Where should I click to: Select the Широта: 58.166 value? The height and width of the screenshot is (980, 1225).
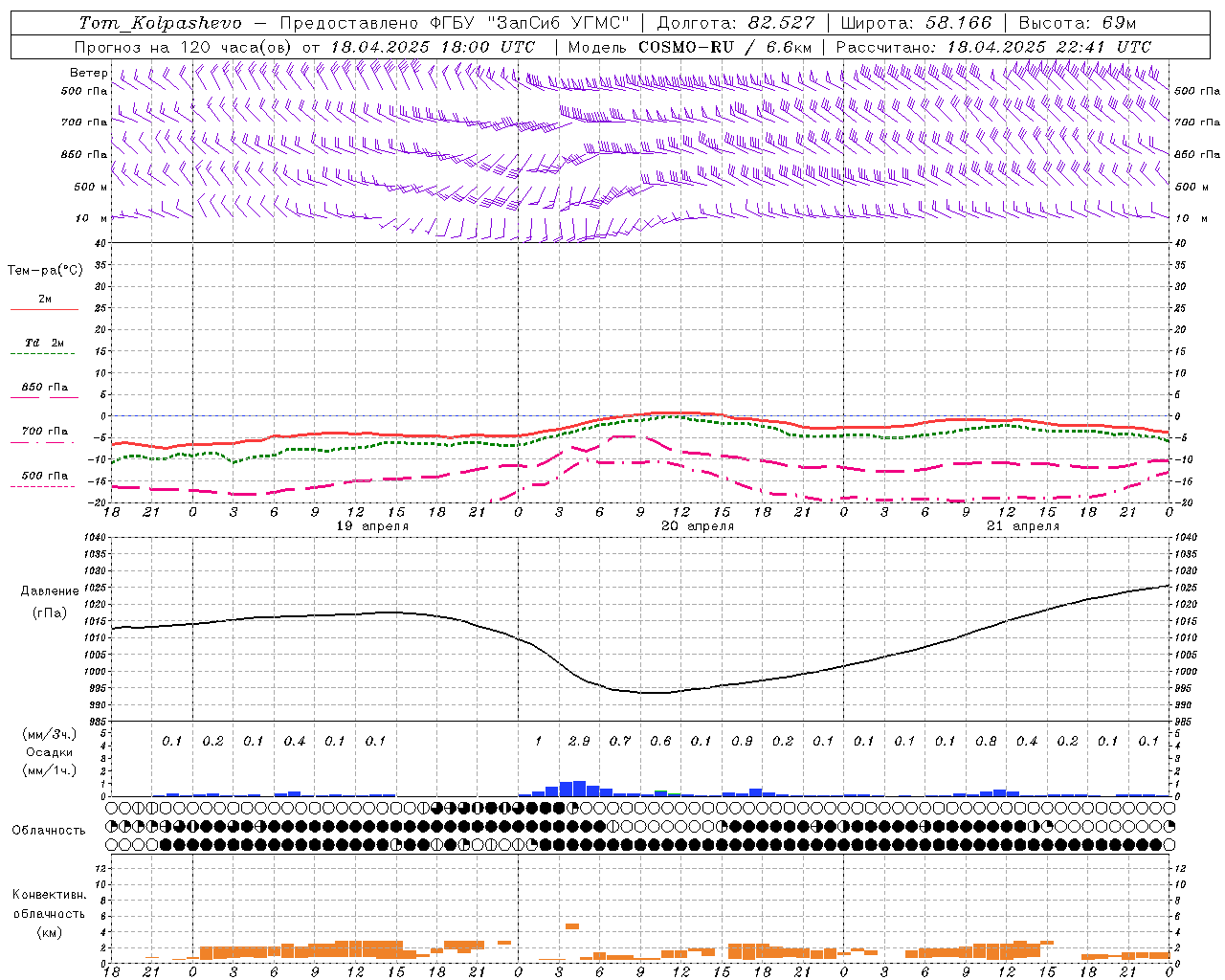coord(917,23)
